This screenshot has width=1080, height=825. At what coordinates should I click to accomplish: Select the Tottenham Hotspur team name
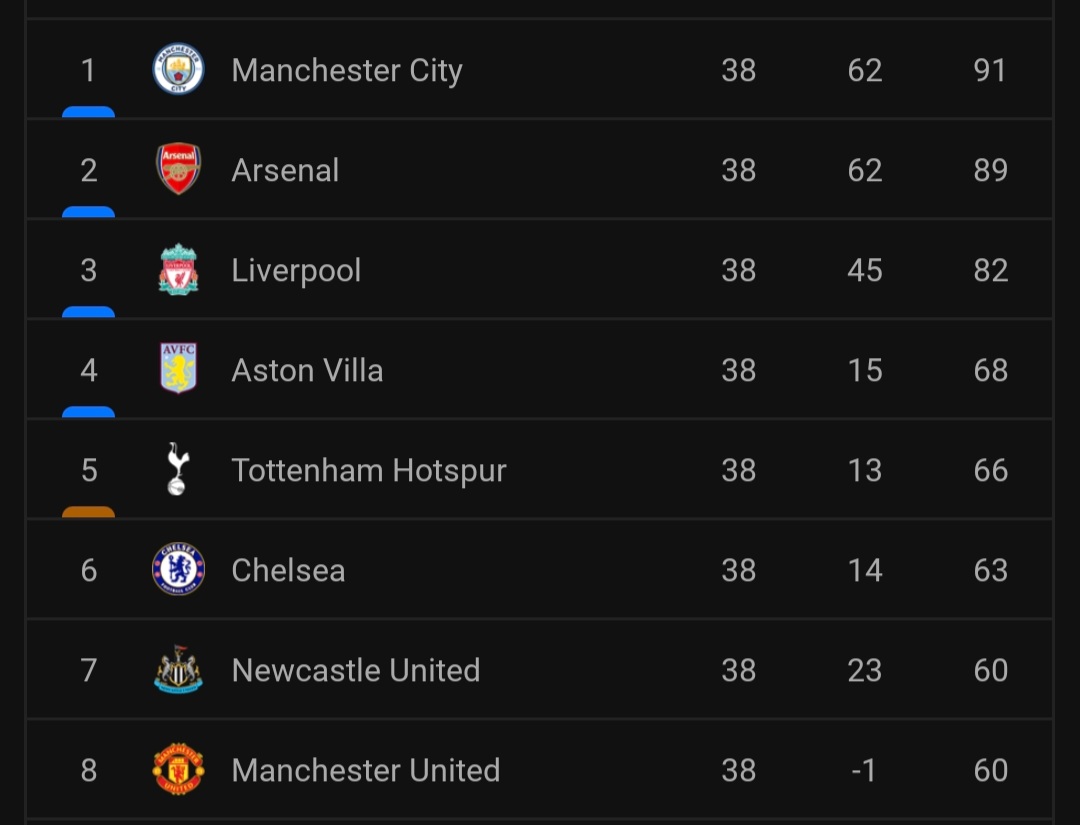coord(369,471)
